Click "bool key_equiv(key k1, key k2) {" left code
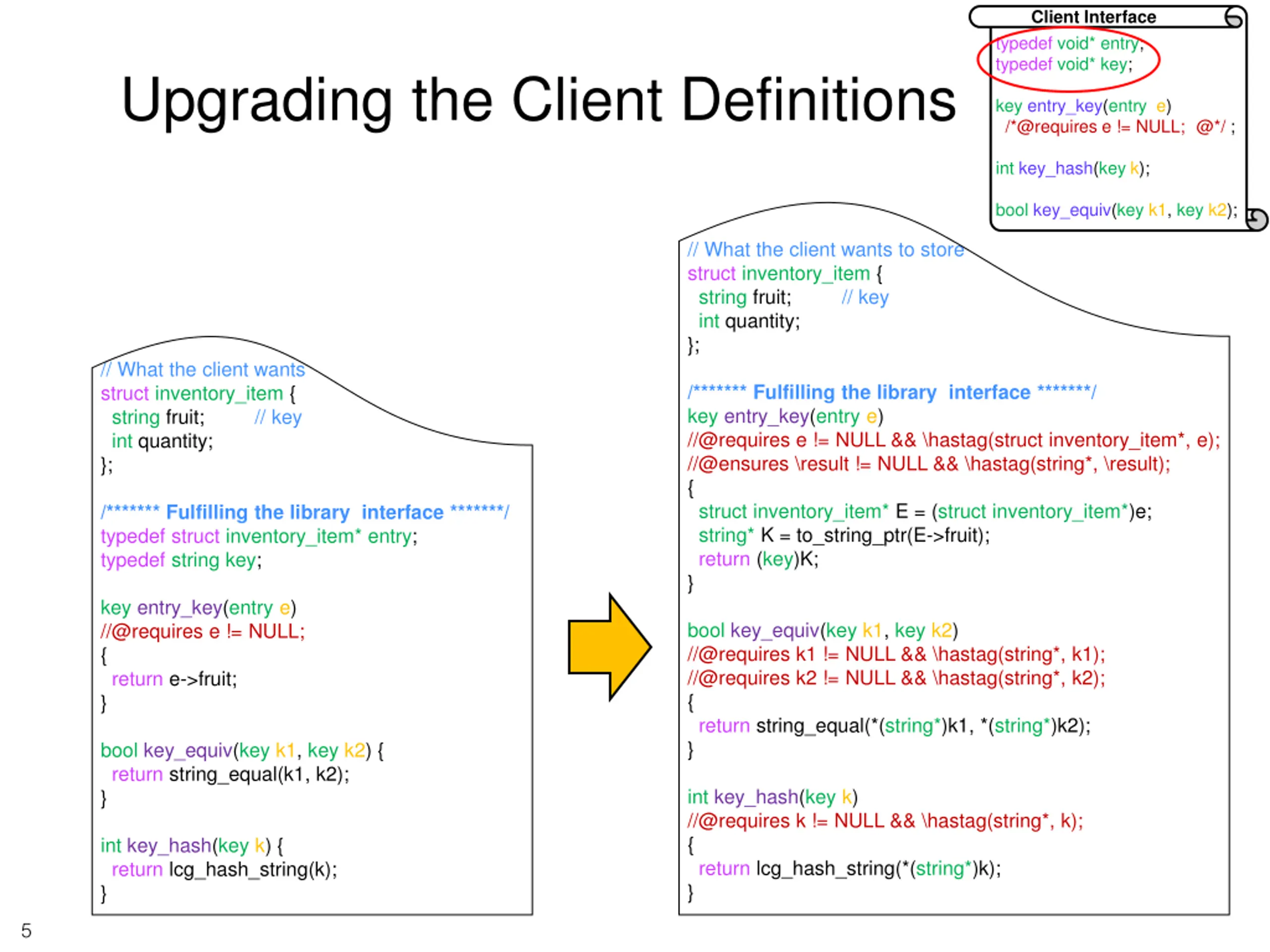Viewport: 1270px width, 952px height. pyautogui.click(x=242, y=751)
